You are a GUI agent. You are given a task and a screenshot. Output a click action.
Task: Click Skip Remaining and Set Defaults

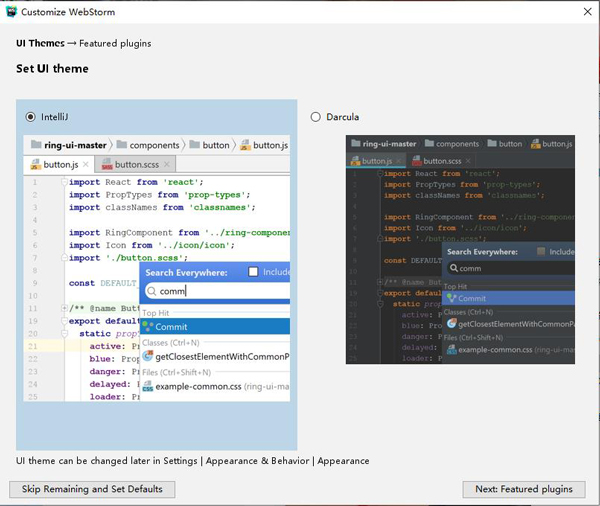tap(92, 489)
